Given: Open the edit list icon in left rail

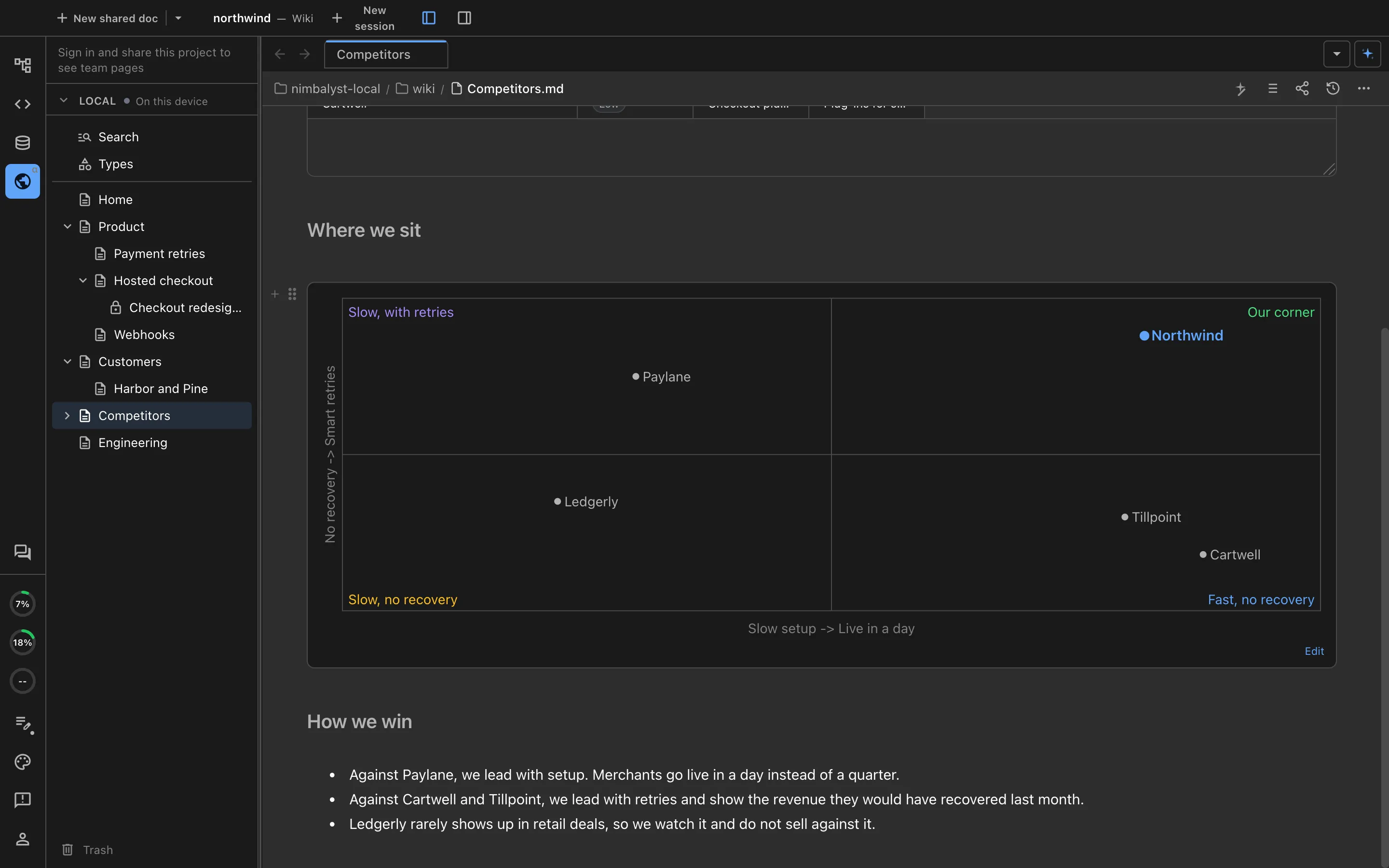Looking at the screenshot, I should tap(24, 724).
